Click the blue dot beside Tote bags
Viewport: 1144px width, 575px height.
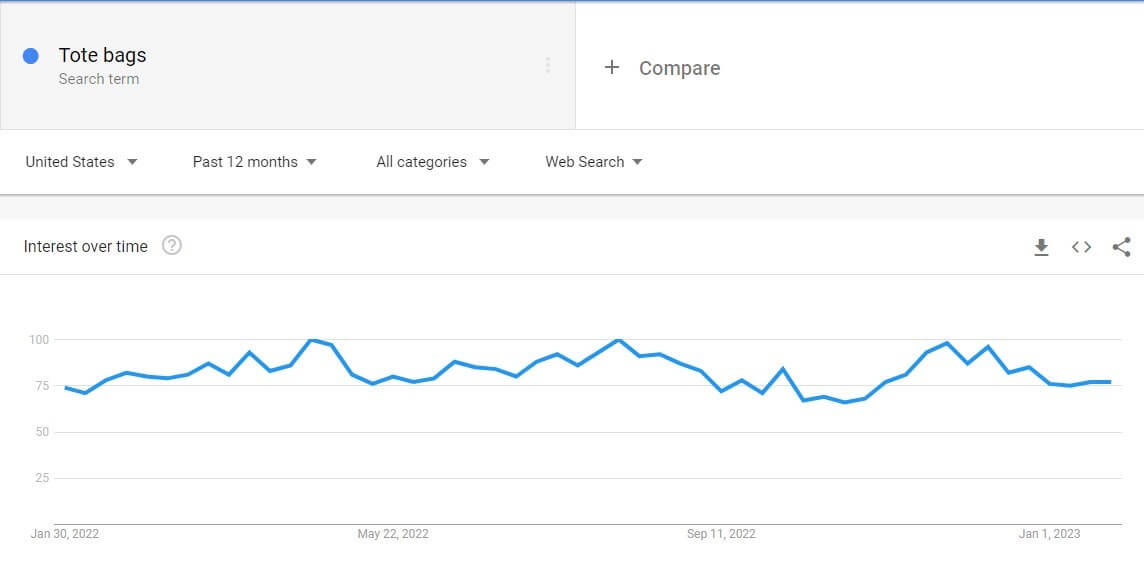pyautogui.click(x=31, y=56)
